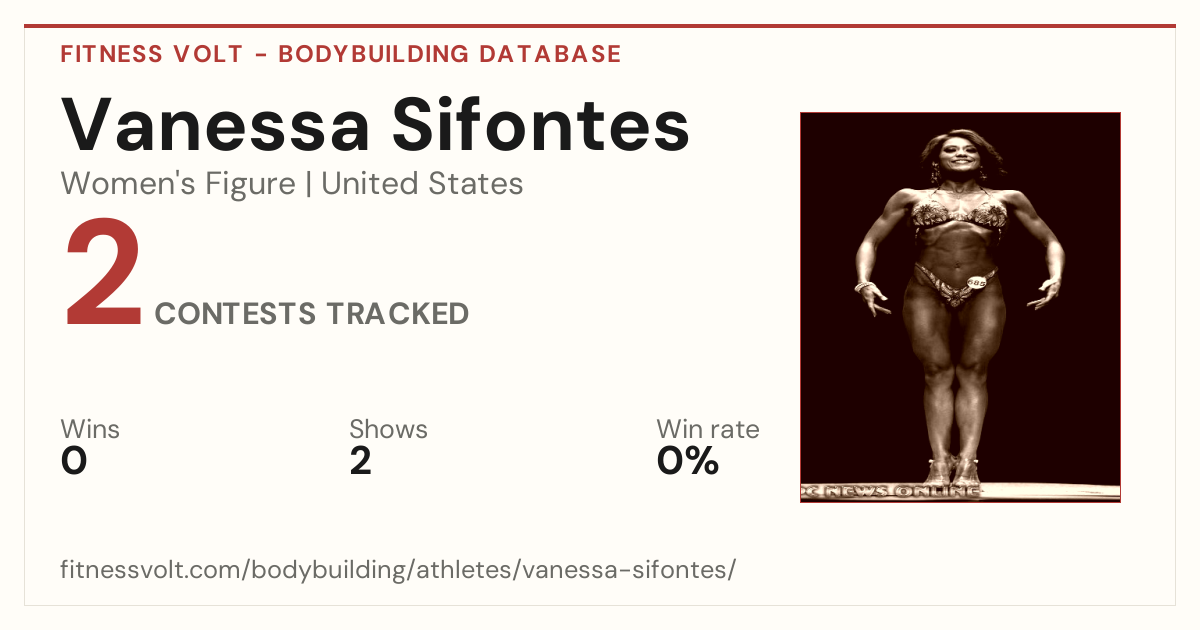Select the Women's Figure division text
The width and height of the screenshot is (1200, 630).
click(x=178, y=184)
